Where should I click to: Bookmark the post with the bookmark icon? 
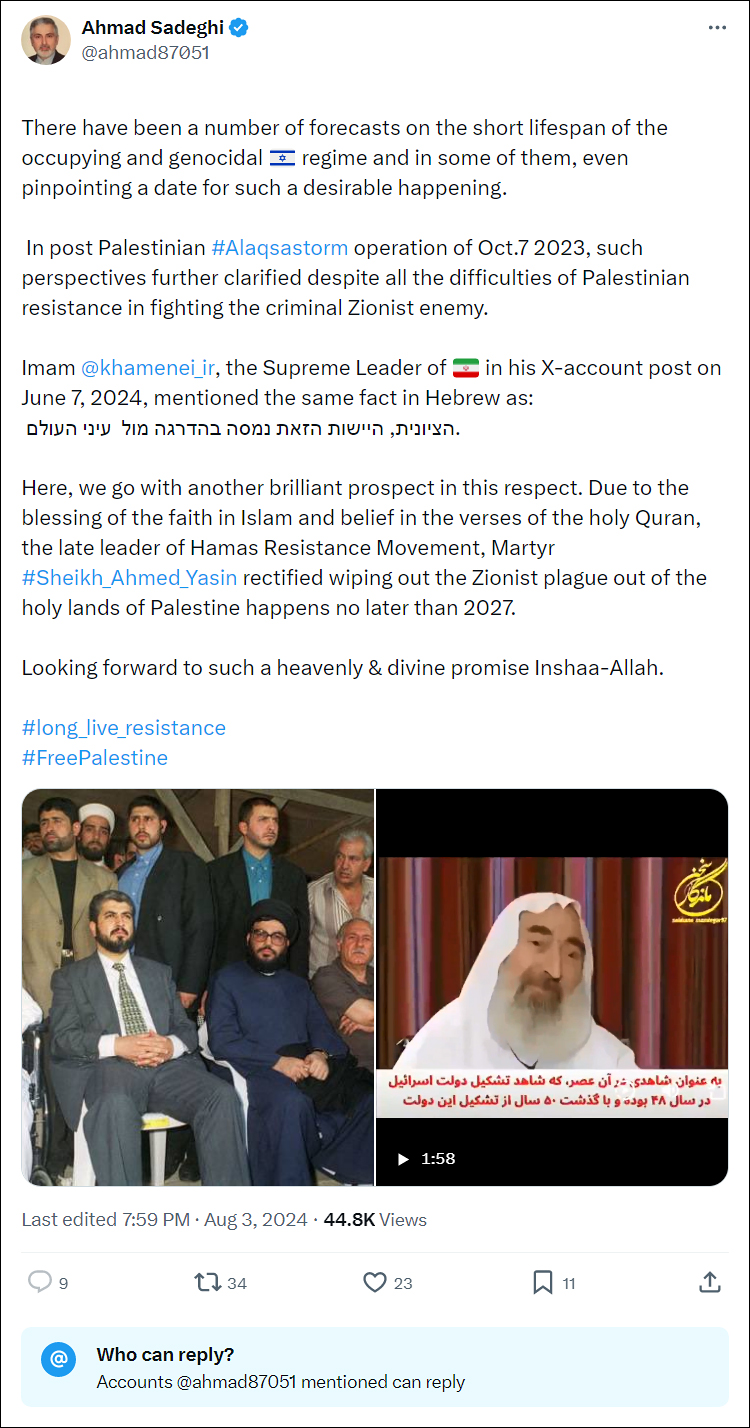542,1282
